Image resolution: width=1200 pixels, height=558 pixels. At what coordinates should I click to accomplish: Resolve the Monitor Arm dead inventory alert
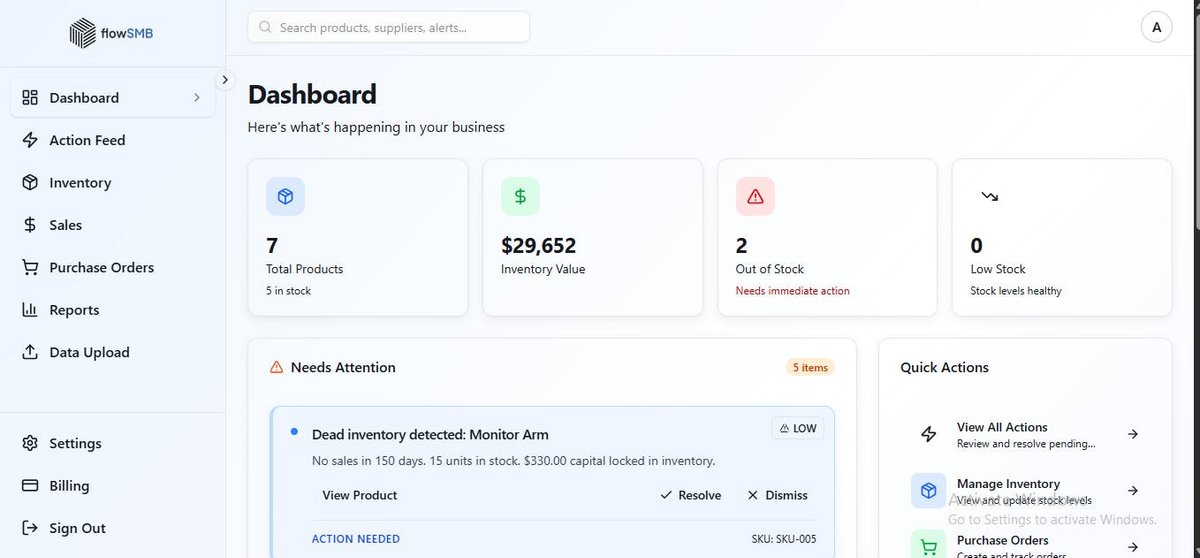click(x=691, y=495)
